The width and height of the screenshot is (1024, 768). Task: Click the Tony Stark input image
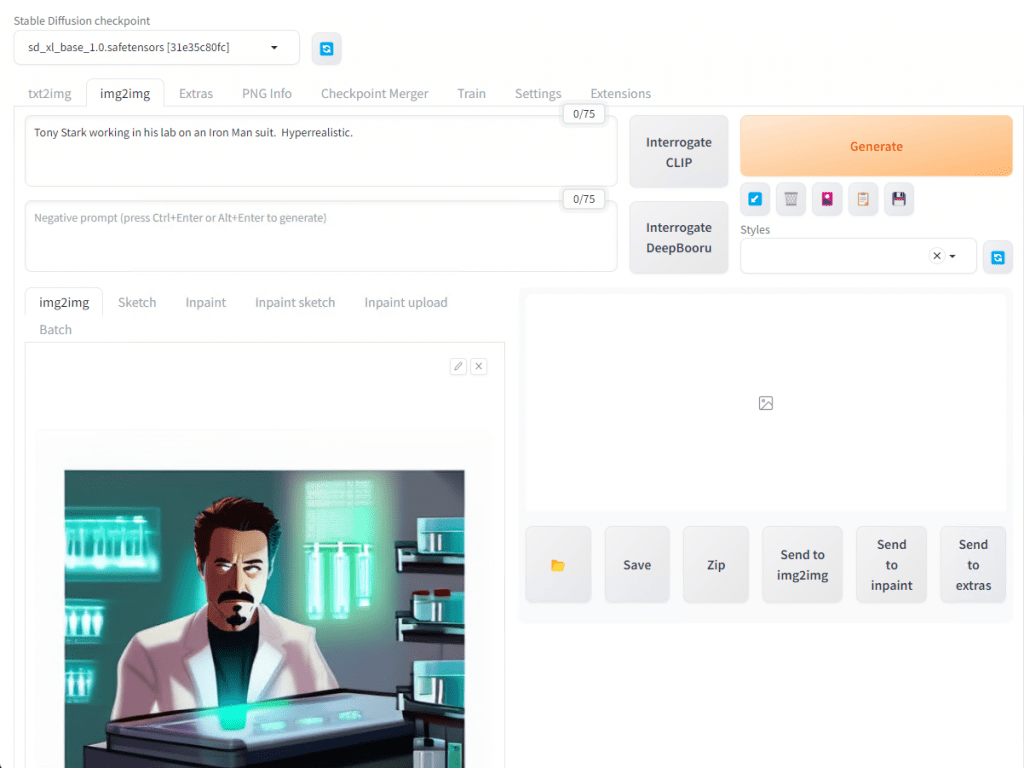[264, 618]
